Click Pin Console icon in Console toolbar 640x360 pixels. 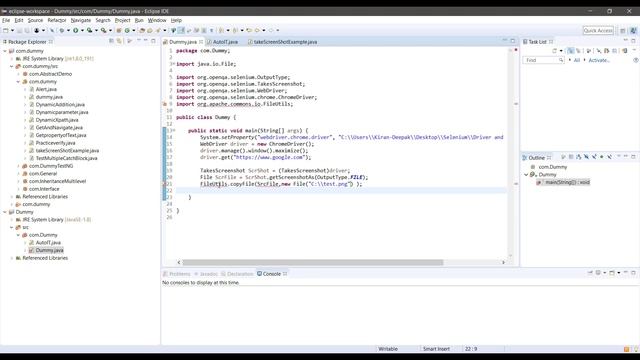tap(590, 273)
